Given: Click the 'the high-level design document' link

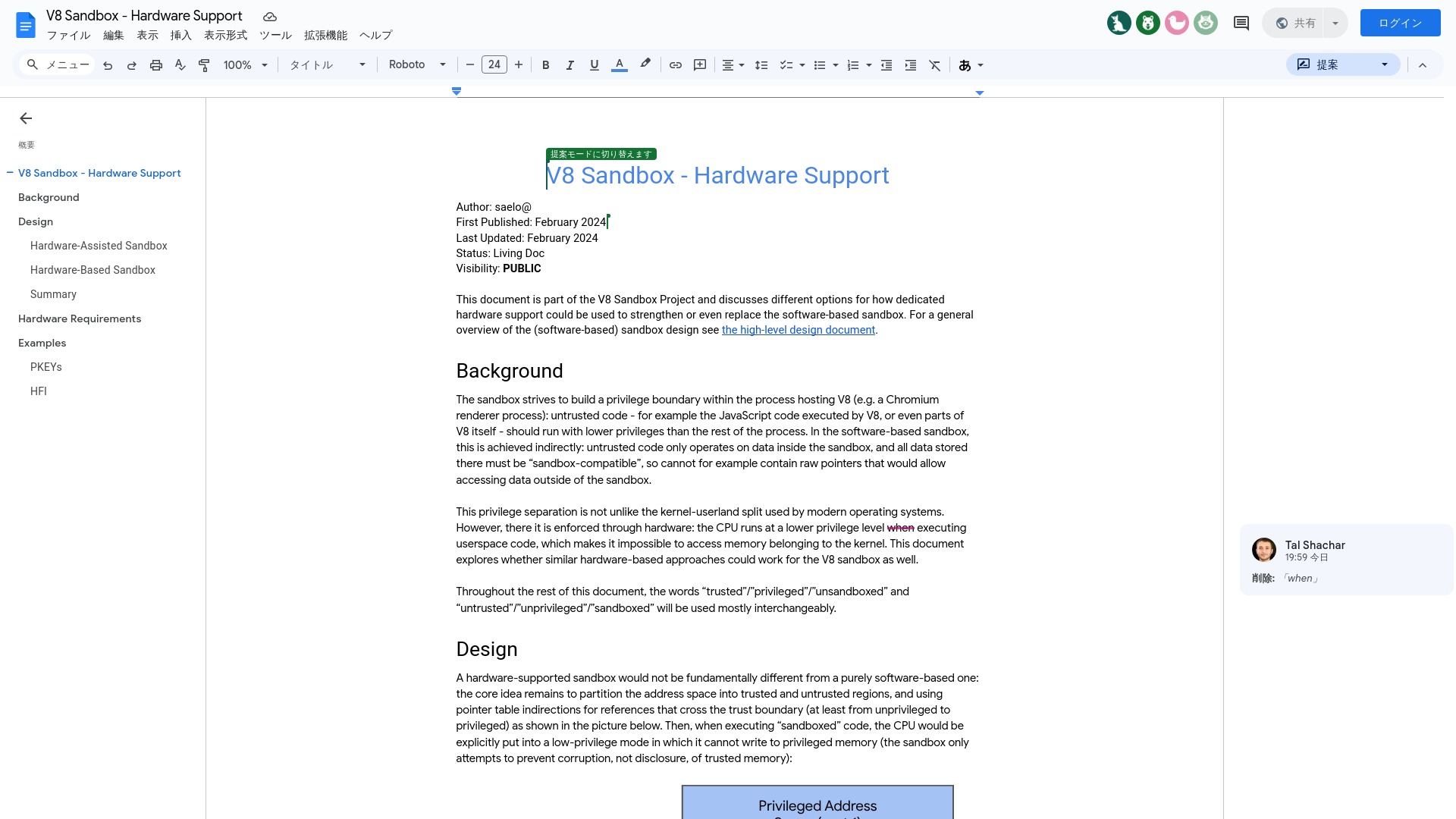Looking at the screenshot, I should tap(799, 329).
